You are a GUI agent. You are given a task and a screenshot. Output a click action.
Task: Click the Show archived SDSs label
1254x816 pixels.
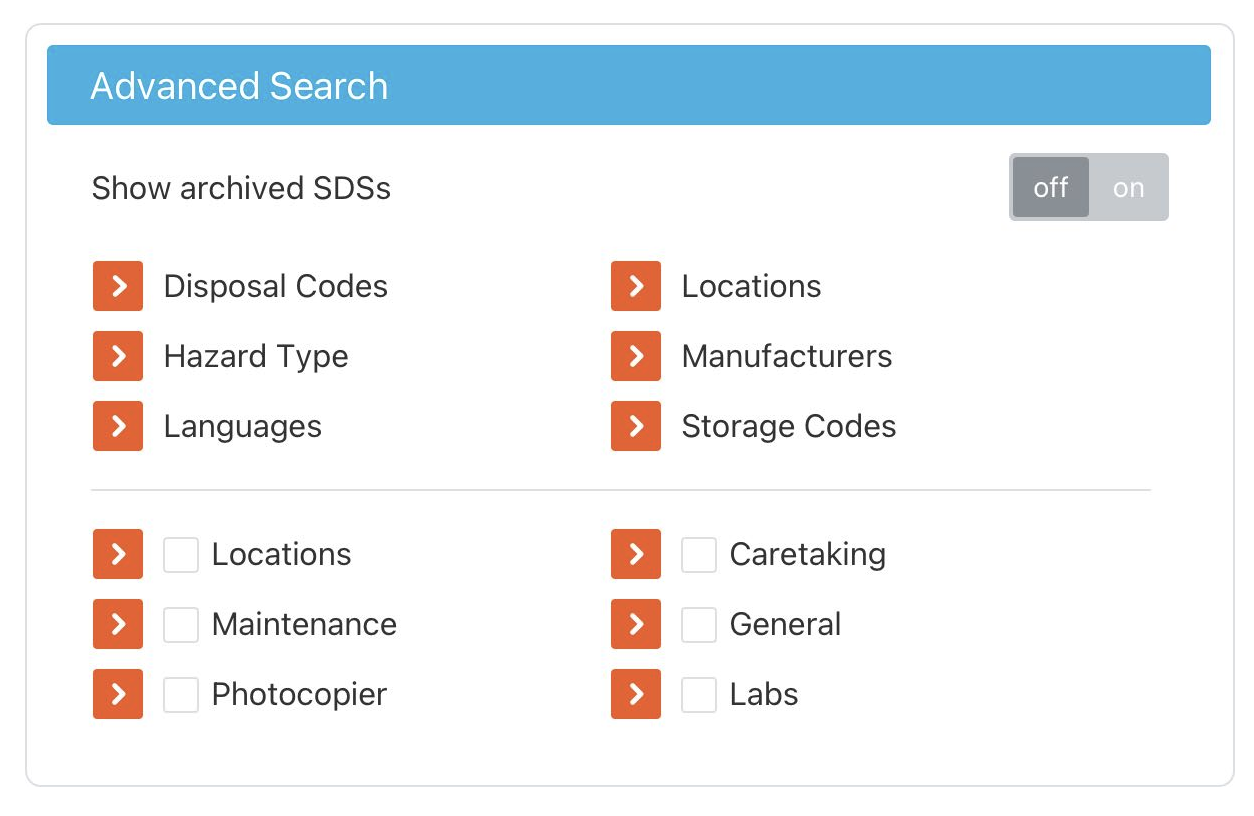coord(240,188)
